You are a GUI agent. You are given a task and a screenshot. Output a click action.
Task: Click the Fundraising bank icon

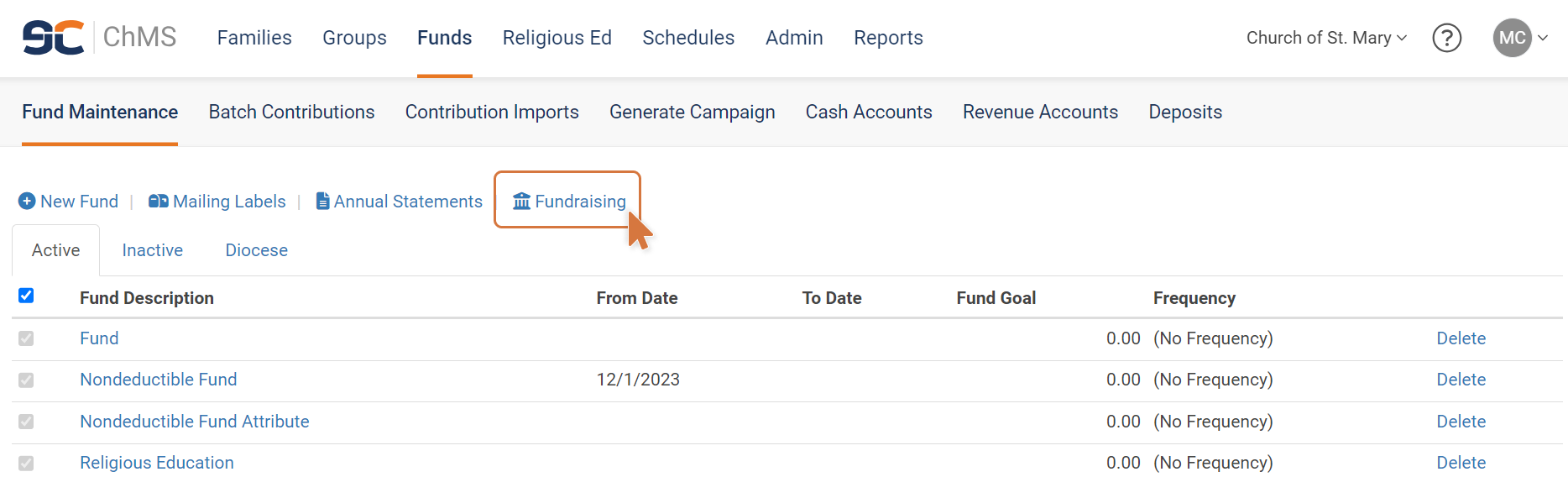521,201
